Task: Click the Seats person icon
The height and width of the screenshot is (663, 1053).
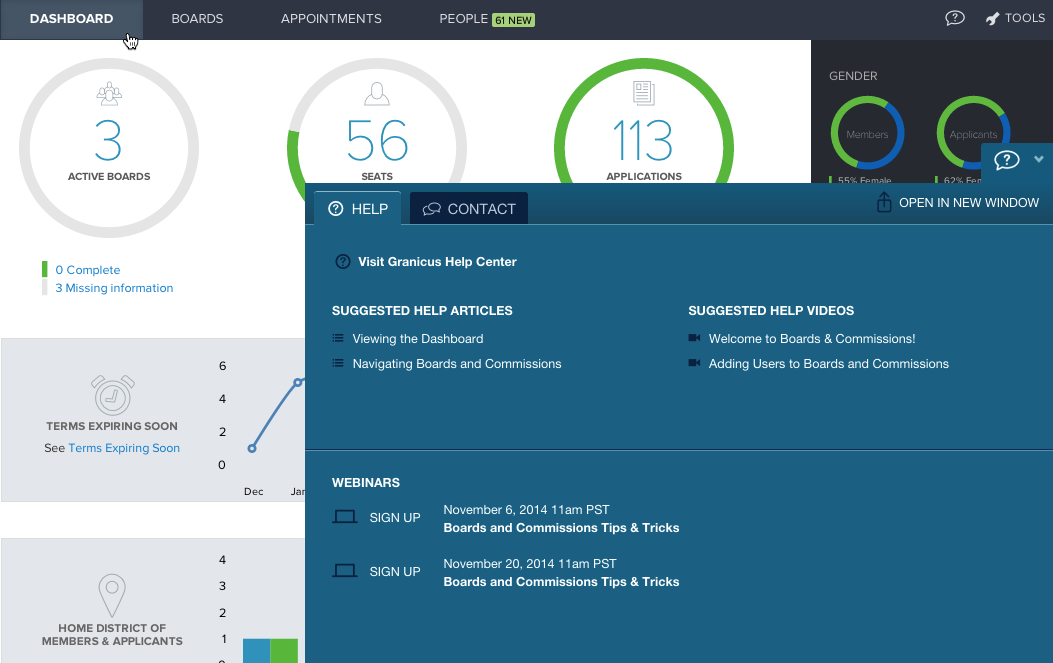Action: (377, 93)
